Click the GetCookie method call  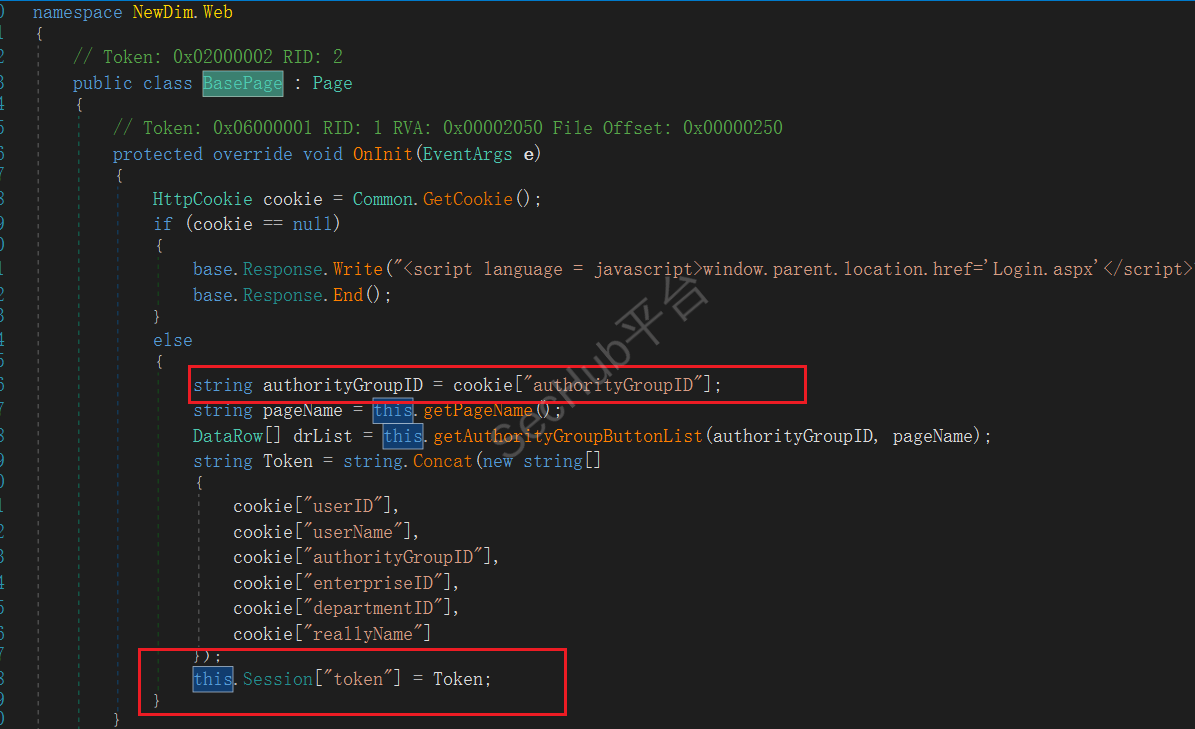468,199
